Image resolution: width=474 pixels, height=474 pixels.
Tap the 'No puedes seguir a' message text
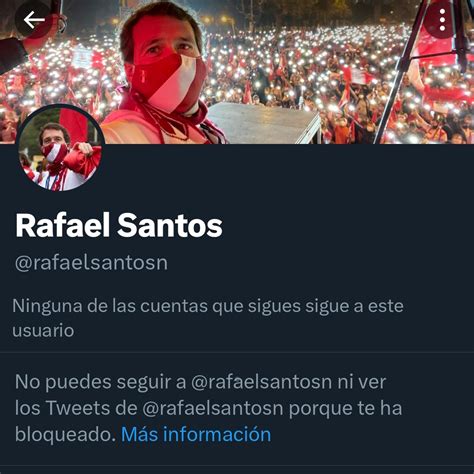[101, 382]
